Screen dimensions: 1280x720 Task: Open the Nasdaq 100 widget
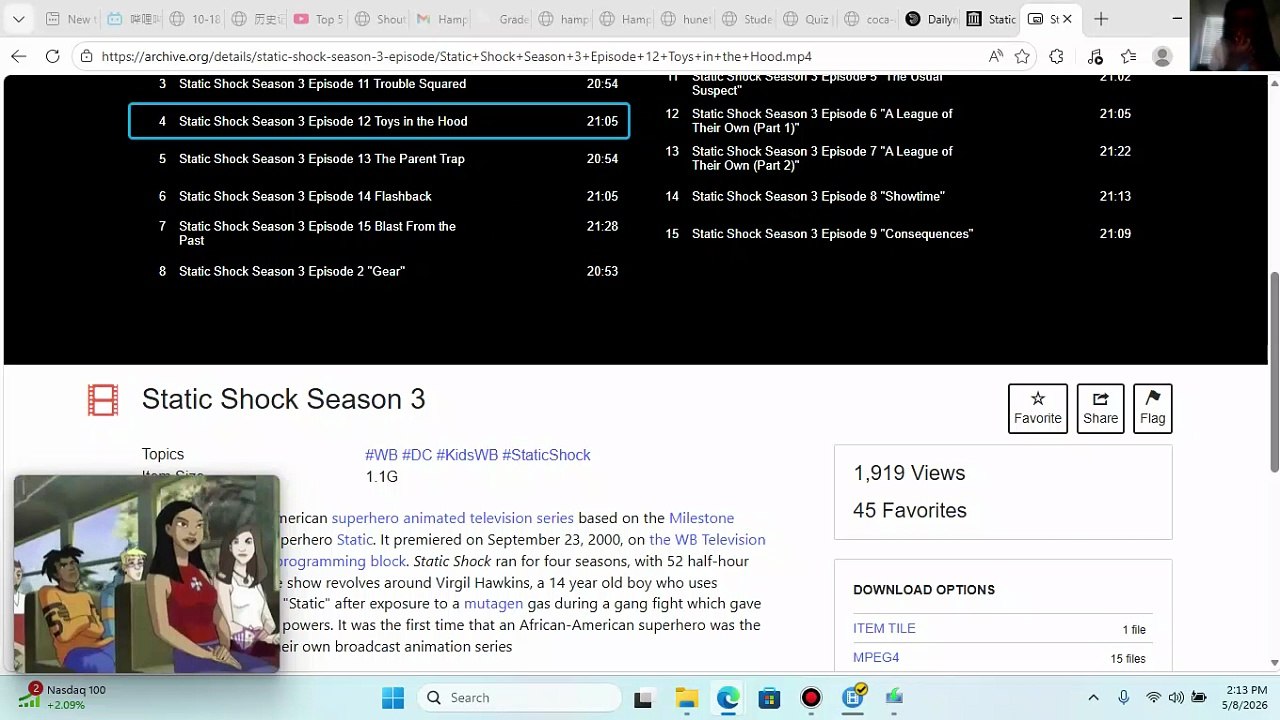(60, 697)
